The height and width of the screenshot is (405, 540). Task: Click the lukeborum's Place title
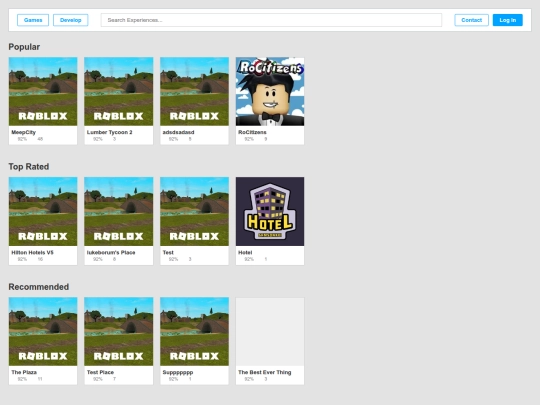(111, 252)
